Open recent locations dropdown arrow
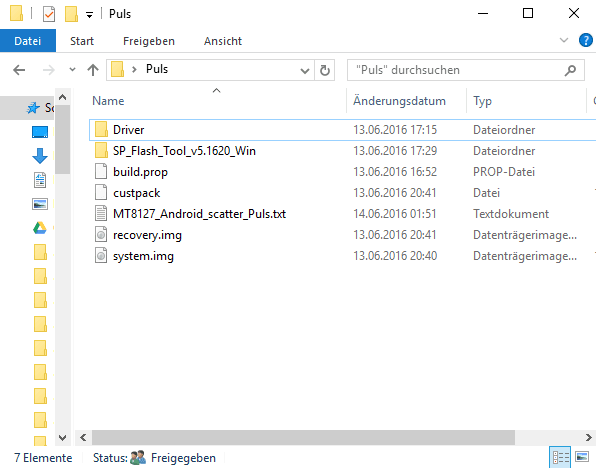 point(72,70)
